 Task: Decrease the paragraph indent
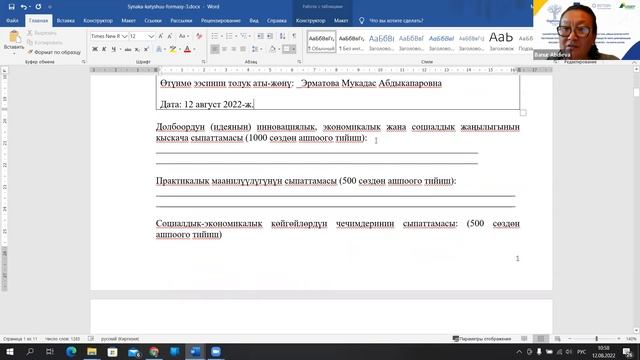(260, 36)
